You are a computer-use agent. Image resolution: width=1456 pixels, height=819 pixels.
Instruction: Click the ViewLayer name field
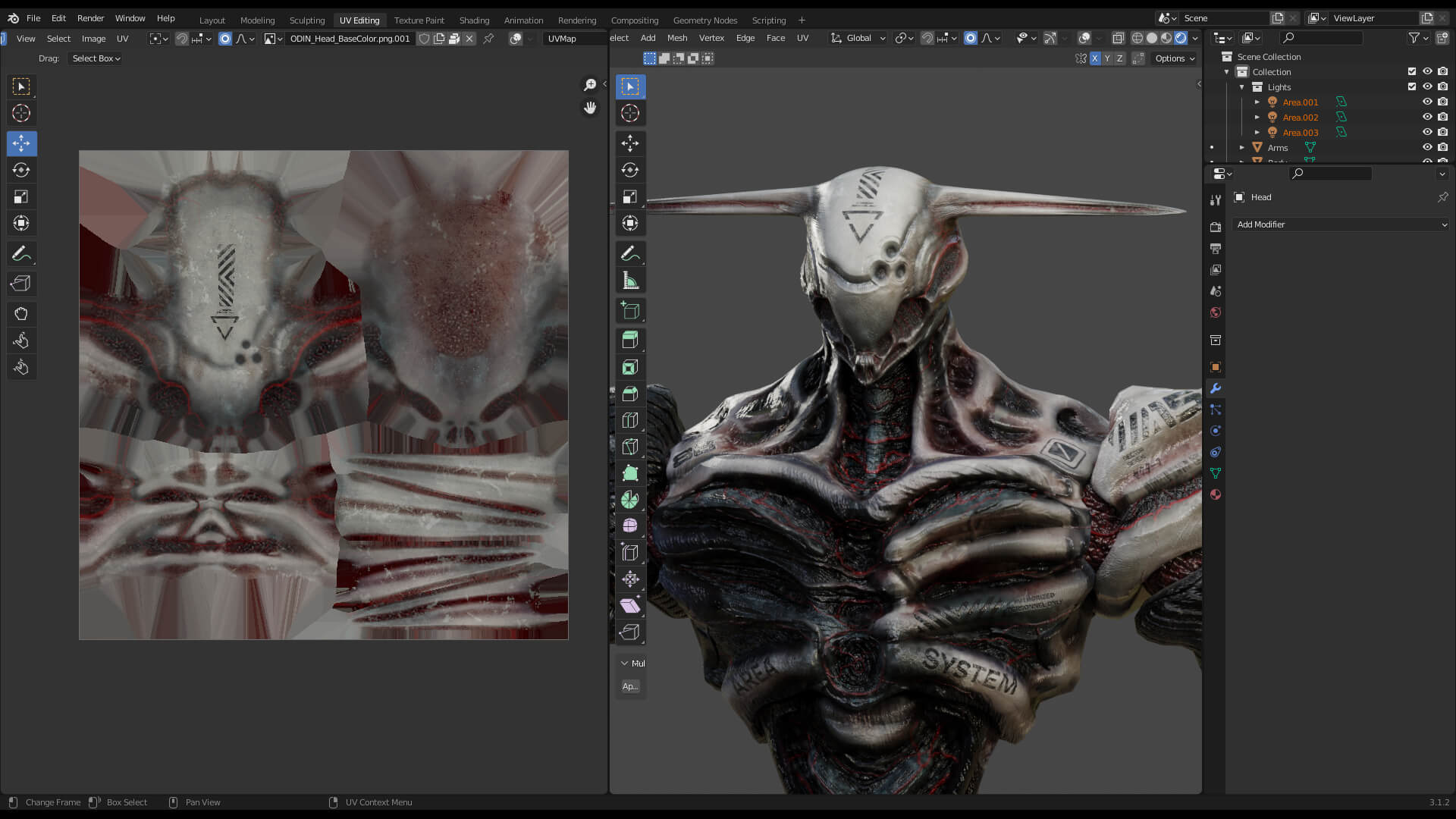[1375, 18]
